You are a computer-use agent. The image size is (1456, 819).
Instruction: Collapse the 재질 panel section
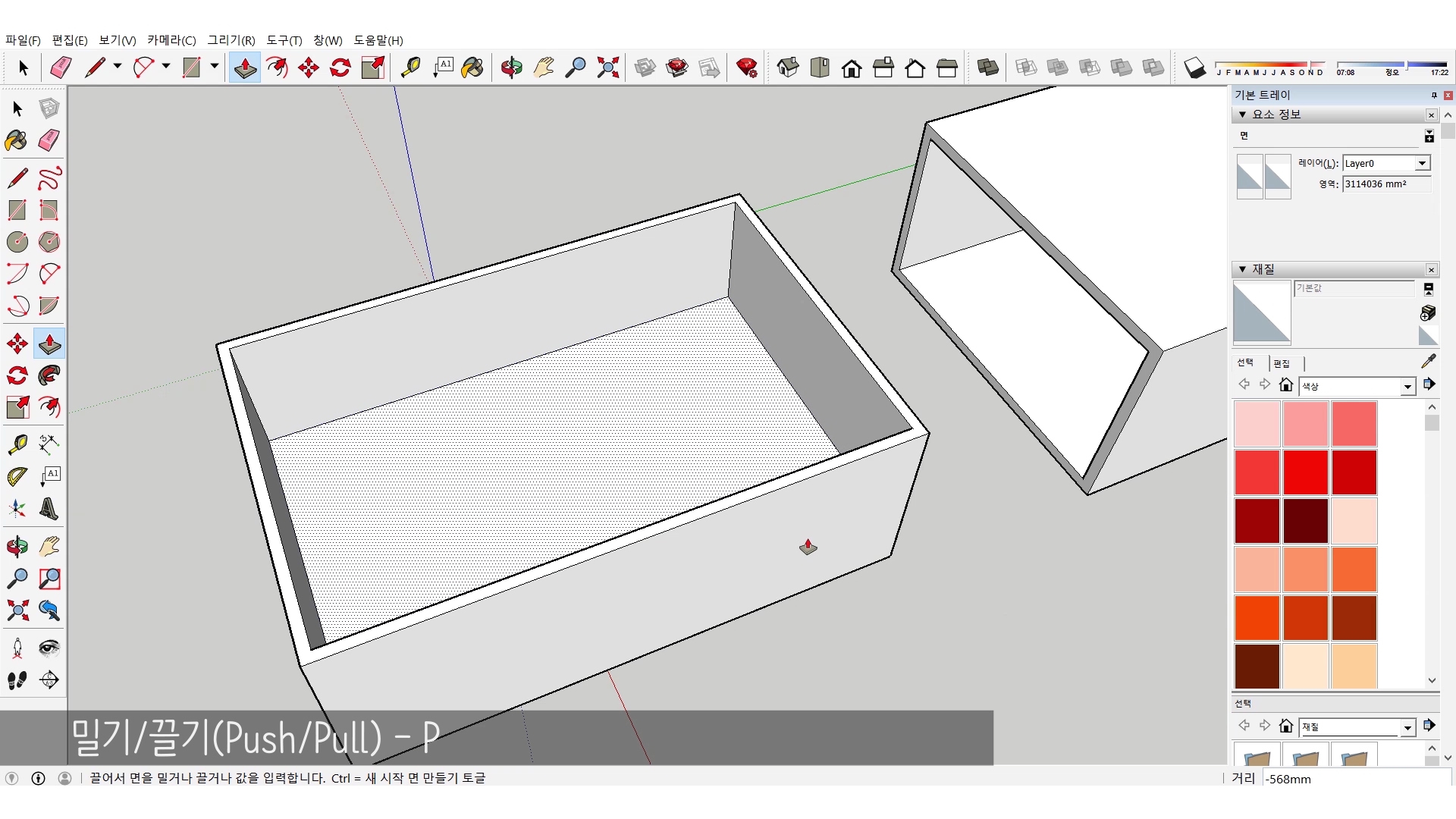pos(1242,269)
